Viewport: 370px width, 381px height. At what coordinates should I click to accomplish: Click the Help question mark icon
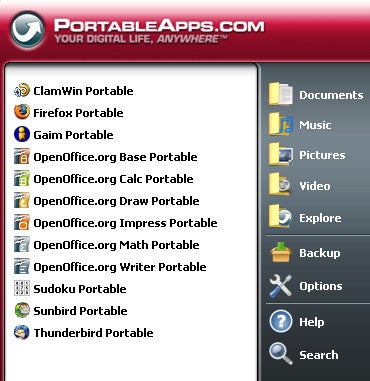click(281, 321)
